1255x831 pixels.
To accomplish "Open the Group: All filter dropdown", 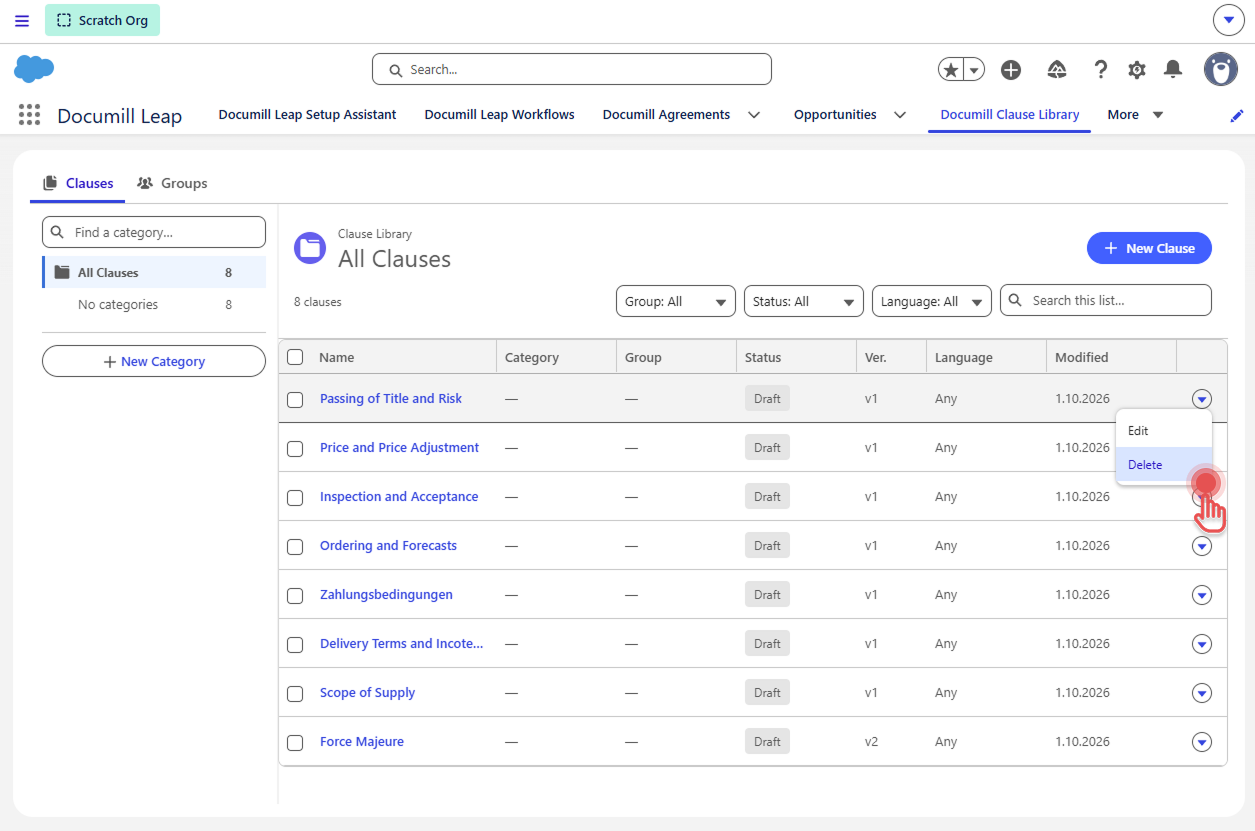I will tap(676, 301).
